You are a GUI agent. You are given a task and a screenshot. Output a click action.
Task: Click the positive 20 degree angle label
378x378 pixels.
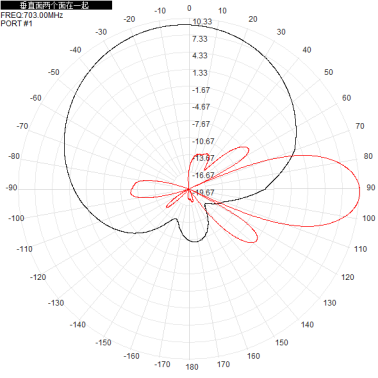pos(253,19)
